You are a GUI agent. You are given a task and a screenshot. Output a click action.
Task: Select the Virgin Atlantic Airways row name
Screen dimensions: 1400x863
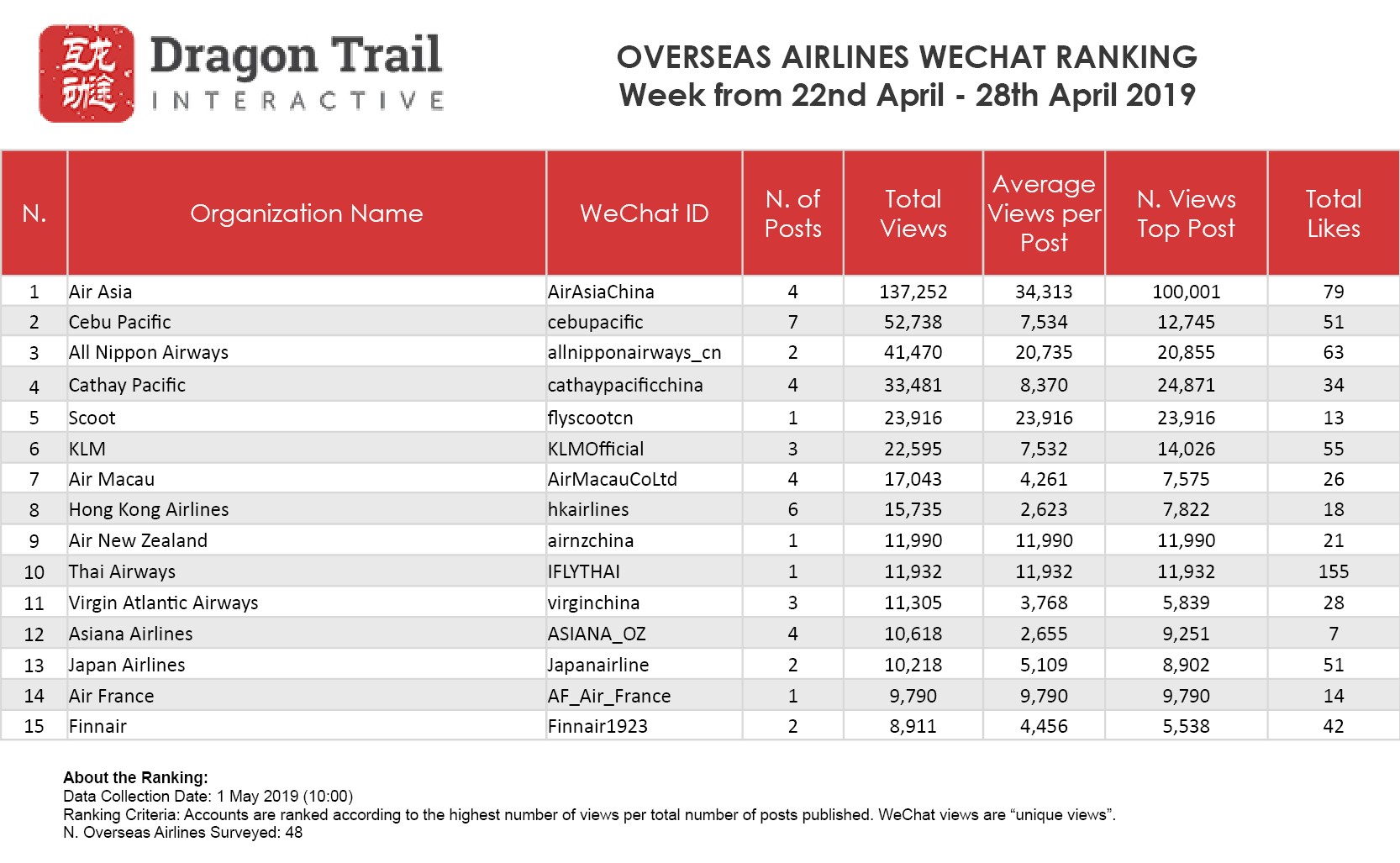tap(164, 603)
